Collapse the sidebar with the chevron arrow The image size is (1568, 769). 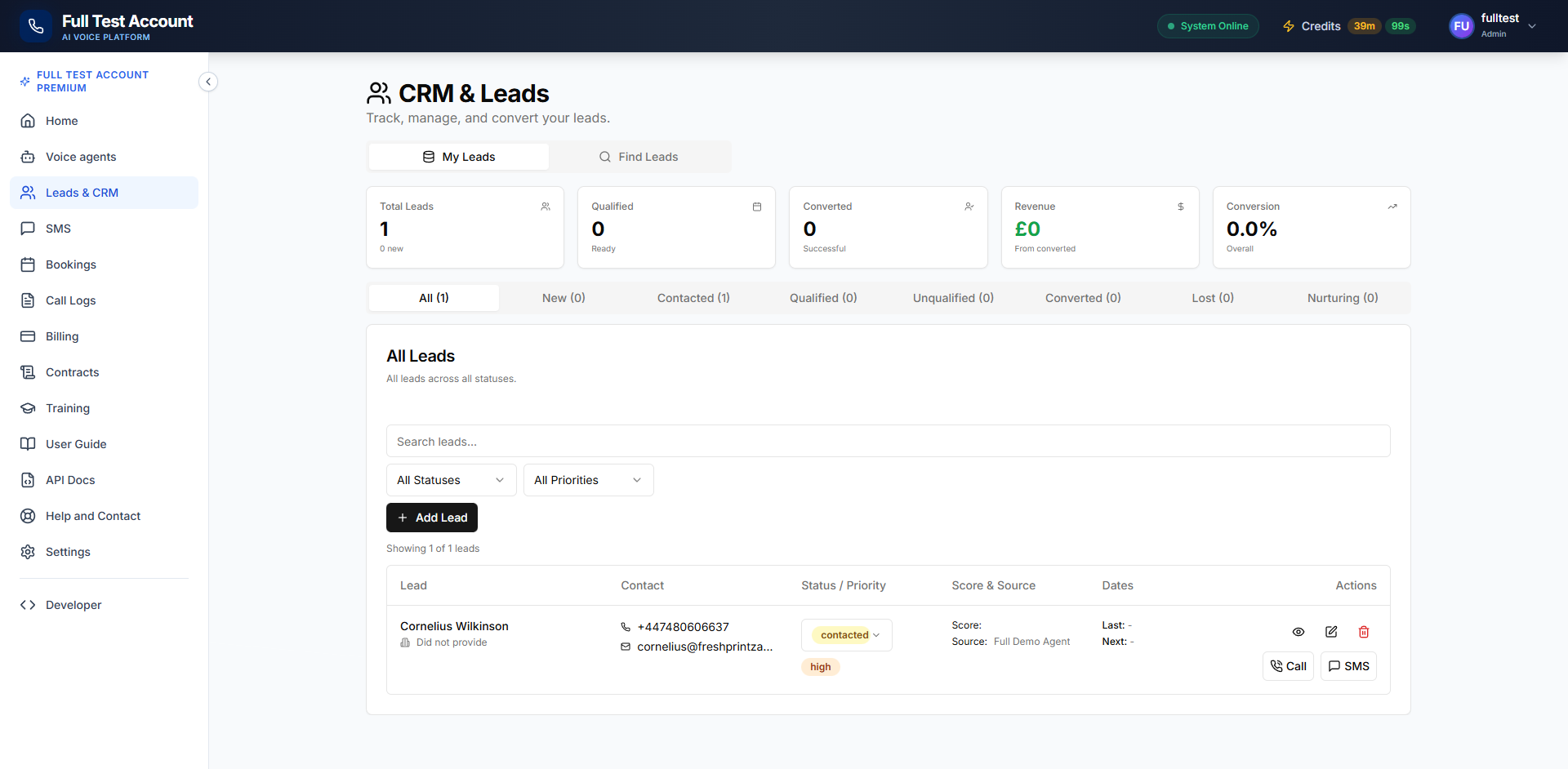click(208, 82)
